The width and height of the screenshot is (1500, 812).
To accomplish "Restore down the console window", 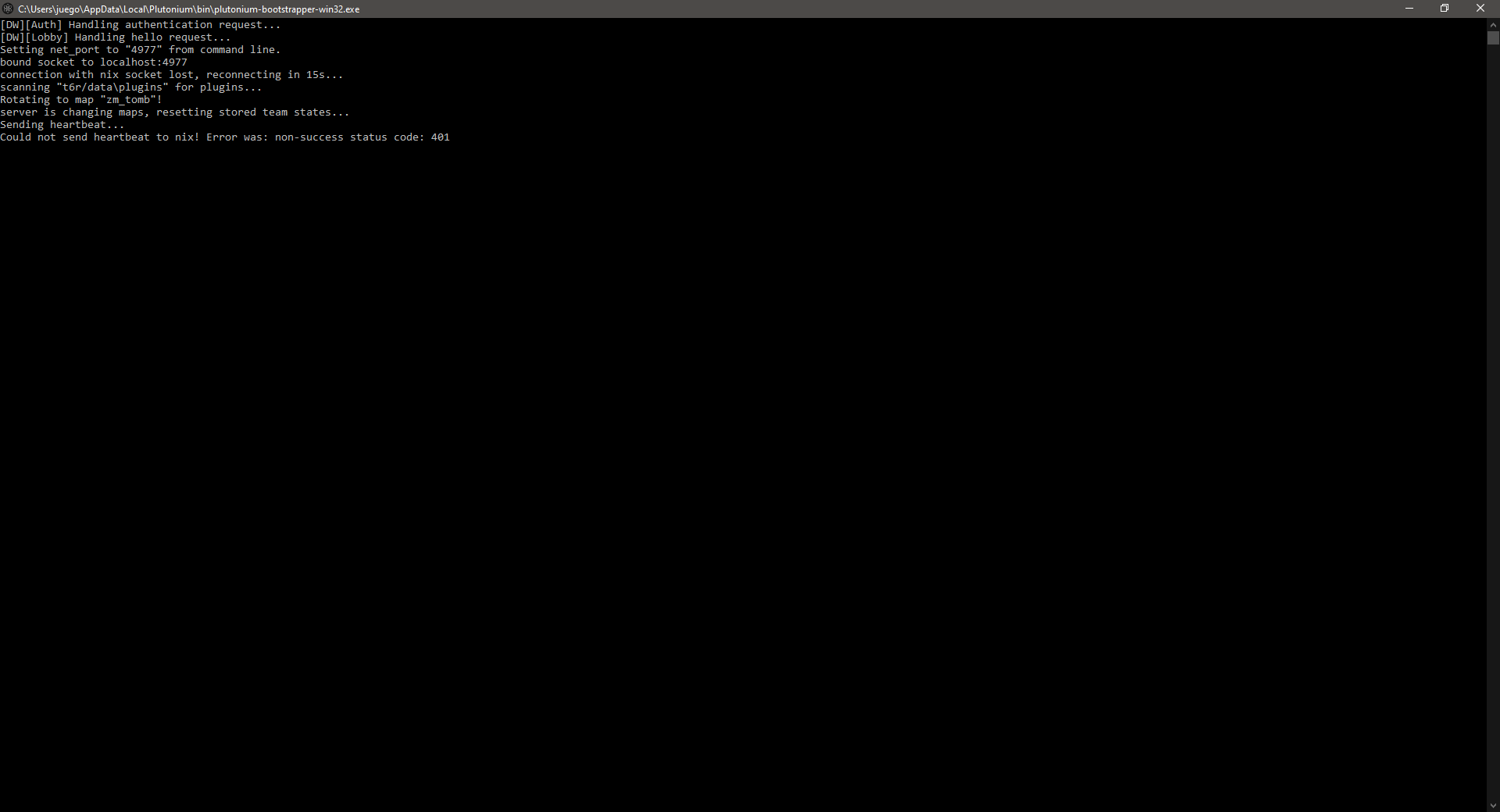I will [1445, 9].
